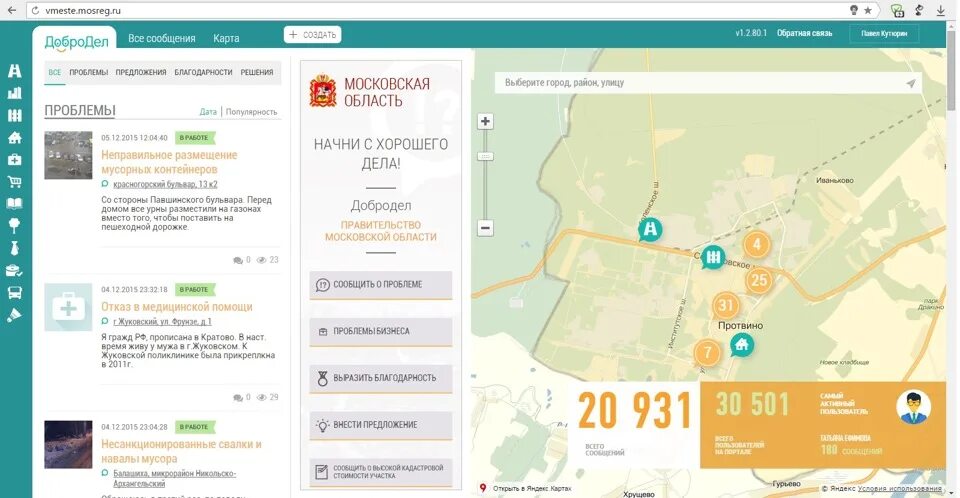Viewport: 960px width, 498px height.
Task: Open address link г Жуковский, ул. Фрунзе
Action: click(162, 322)
